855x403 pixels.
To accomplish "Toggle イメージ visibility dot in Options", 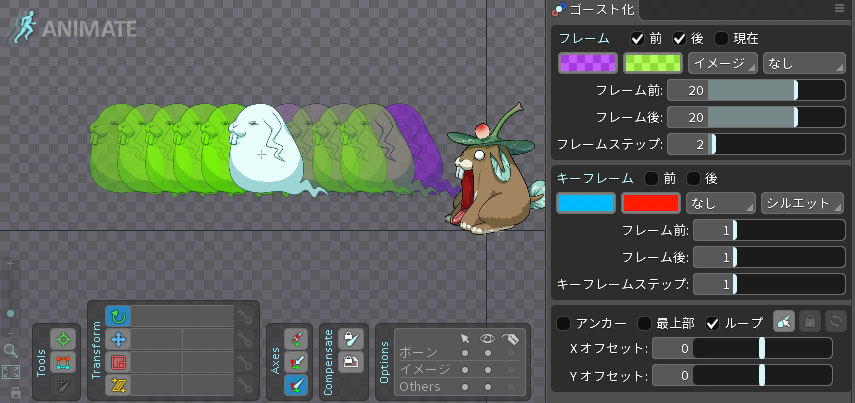I will click(x=488, y=370).
